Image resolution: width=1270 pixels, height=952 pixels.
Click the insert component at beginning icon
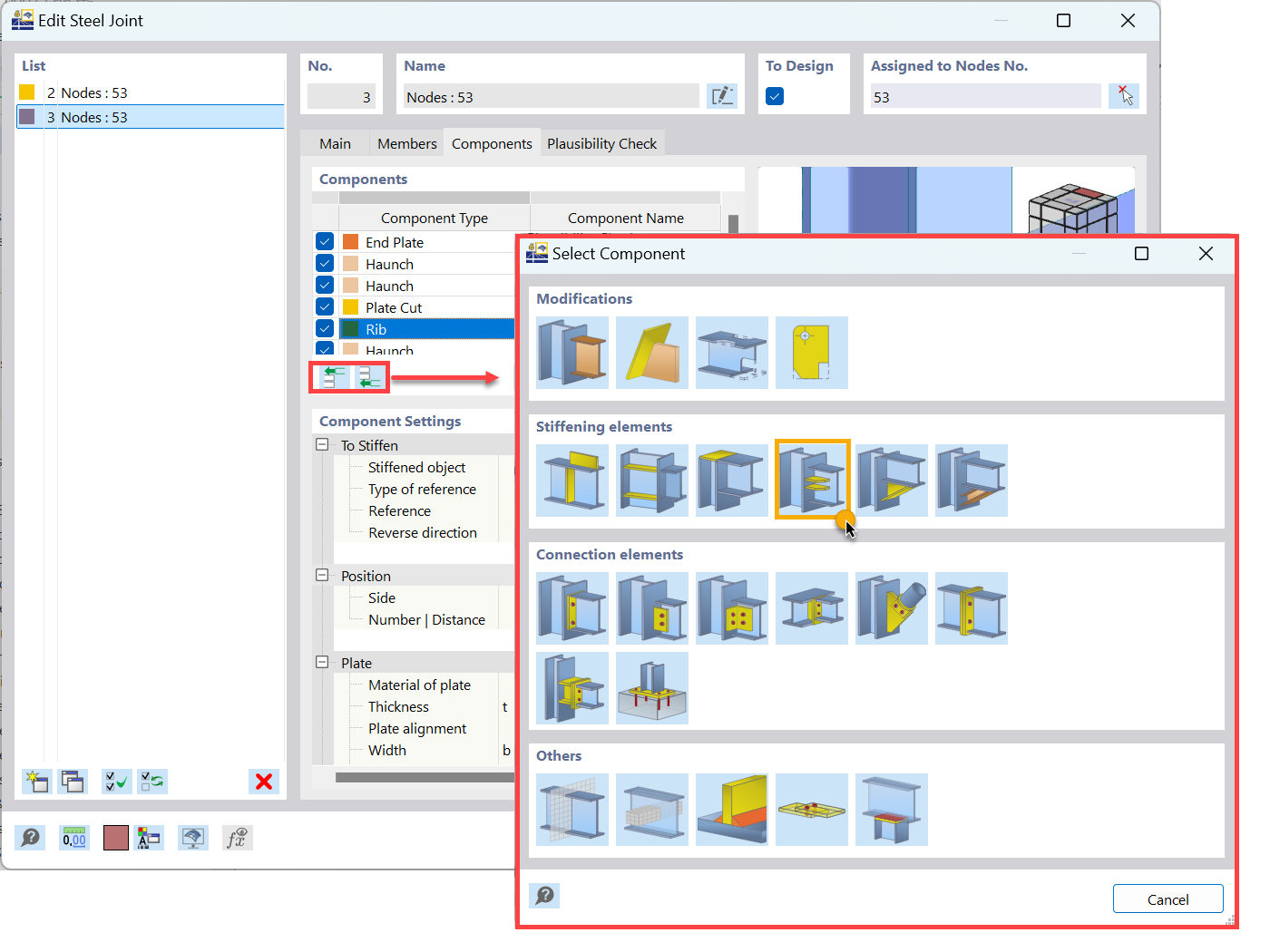tap(334, 377)
